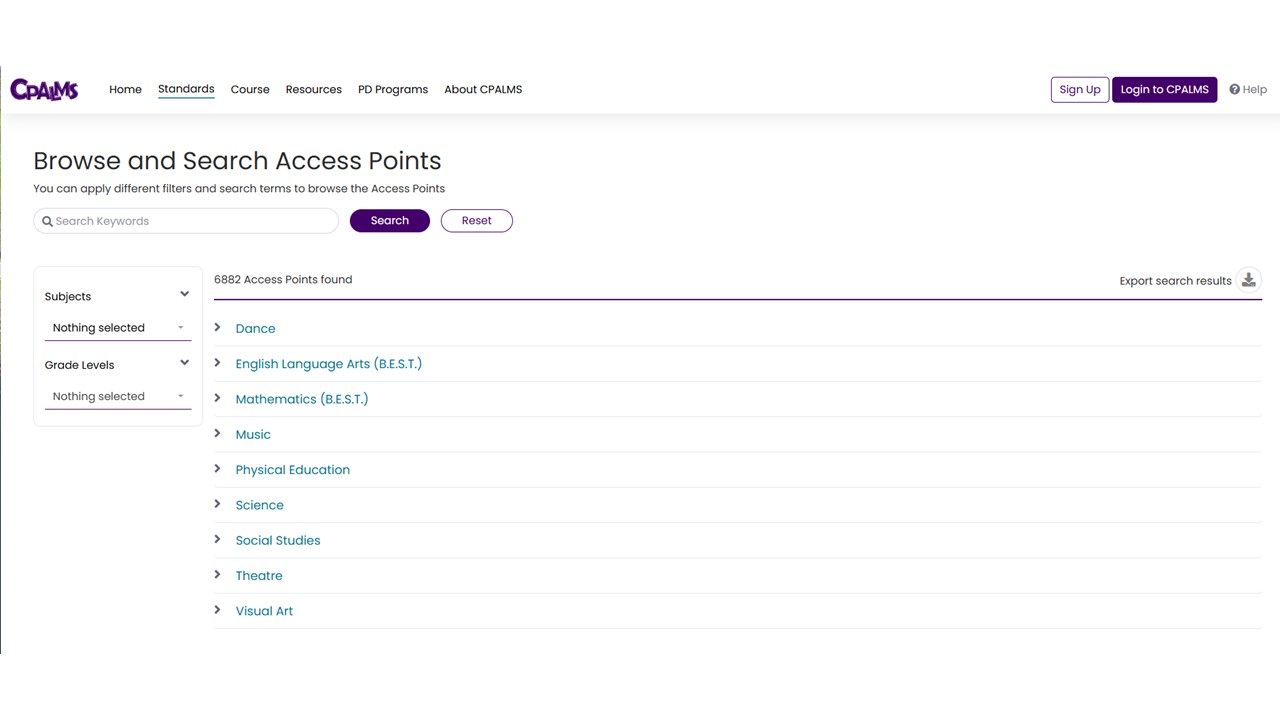Expand the Theatre row chevron
The image size is (1280, 720).
pyautogui.click(x=217, y=574)
